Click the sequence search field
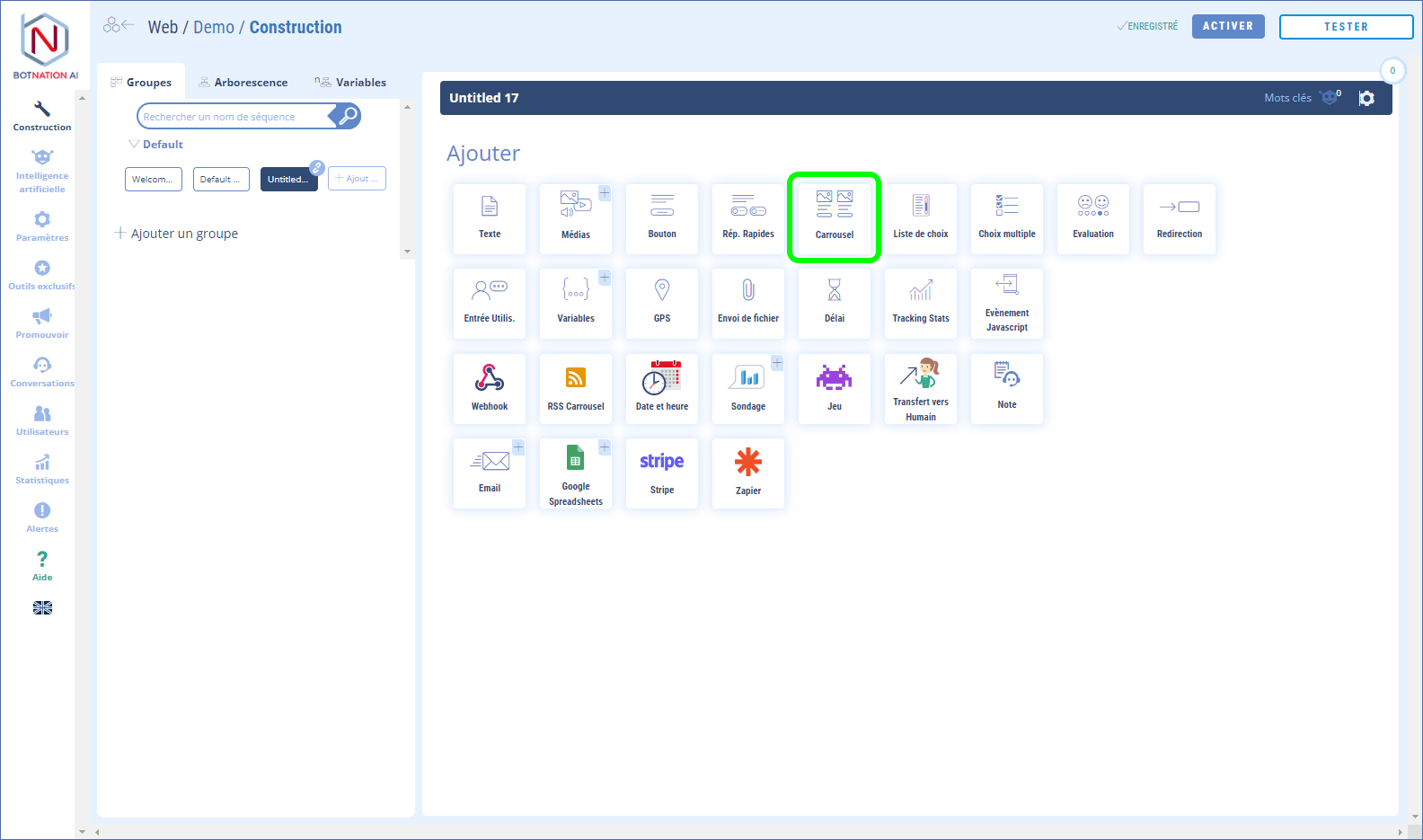The height and width of the screenshot is (840, 1423). [x=234, y=117]
